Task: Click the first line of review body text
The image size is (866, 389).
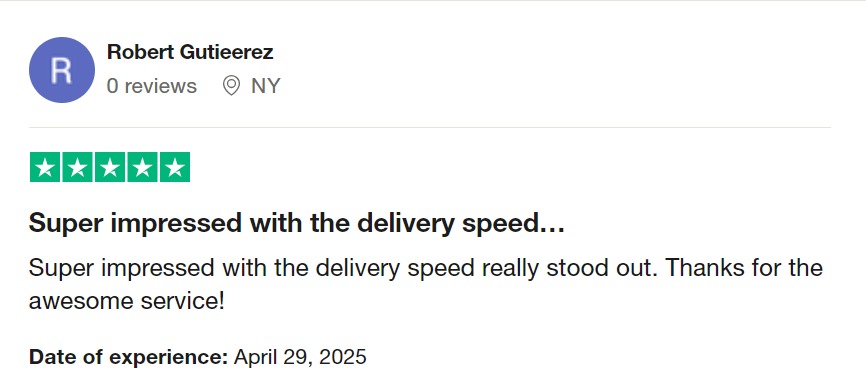Action: 426,269
